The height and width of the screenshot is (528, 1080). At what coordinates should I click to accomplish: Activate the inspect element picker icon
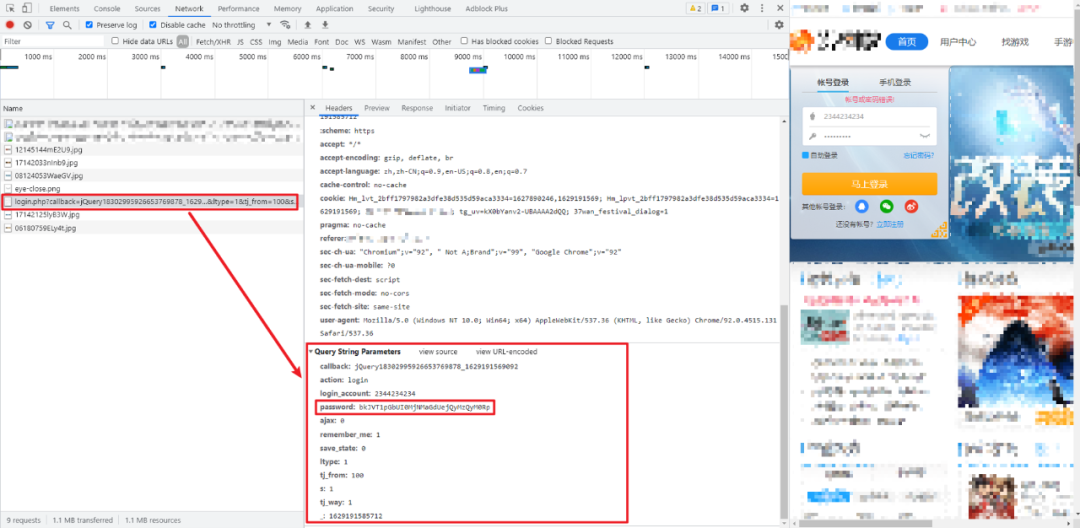[x=10, y=8]
